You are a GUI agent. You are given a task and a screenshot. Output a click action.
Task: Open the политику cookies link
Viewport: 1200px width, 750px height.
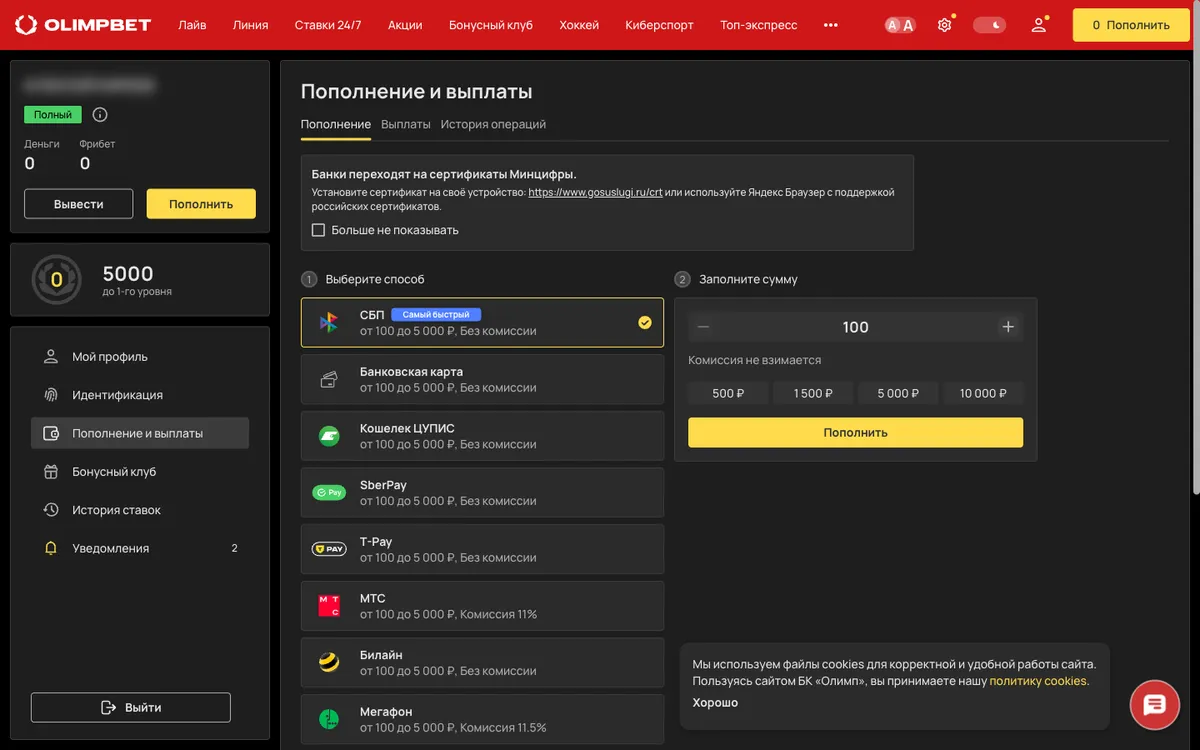tap(1038, 681)
